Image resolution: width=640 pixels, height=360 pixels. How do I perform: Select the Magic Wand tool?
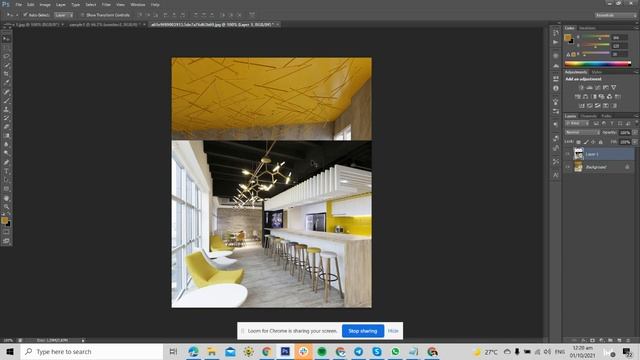(x=6, y=65)
